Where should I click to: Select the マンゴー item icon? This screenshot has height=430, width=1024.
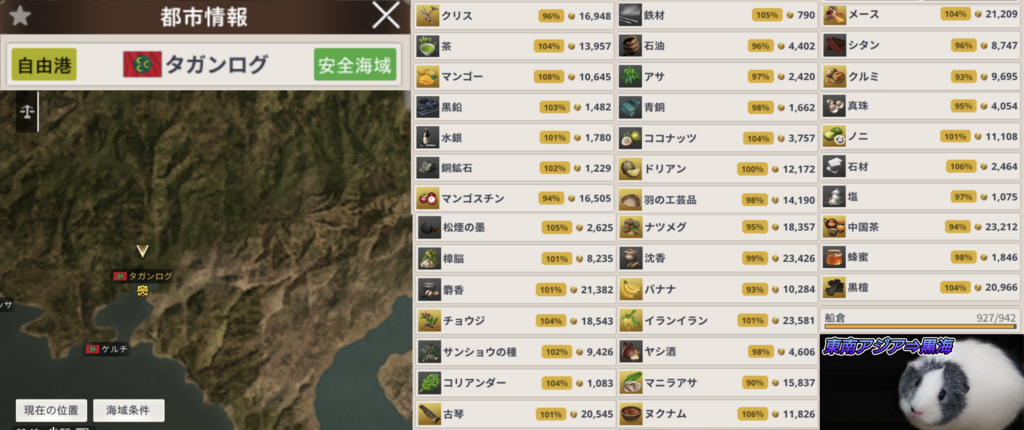coord(427,76)
